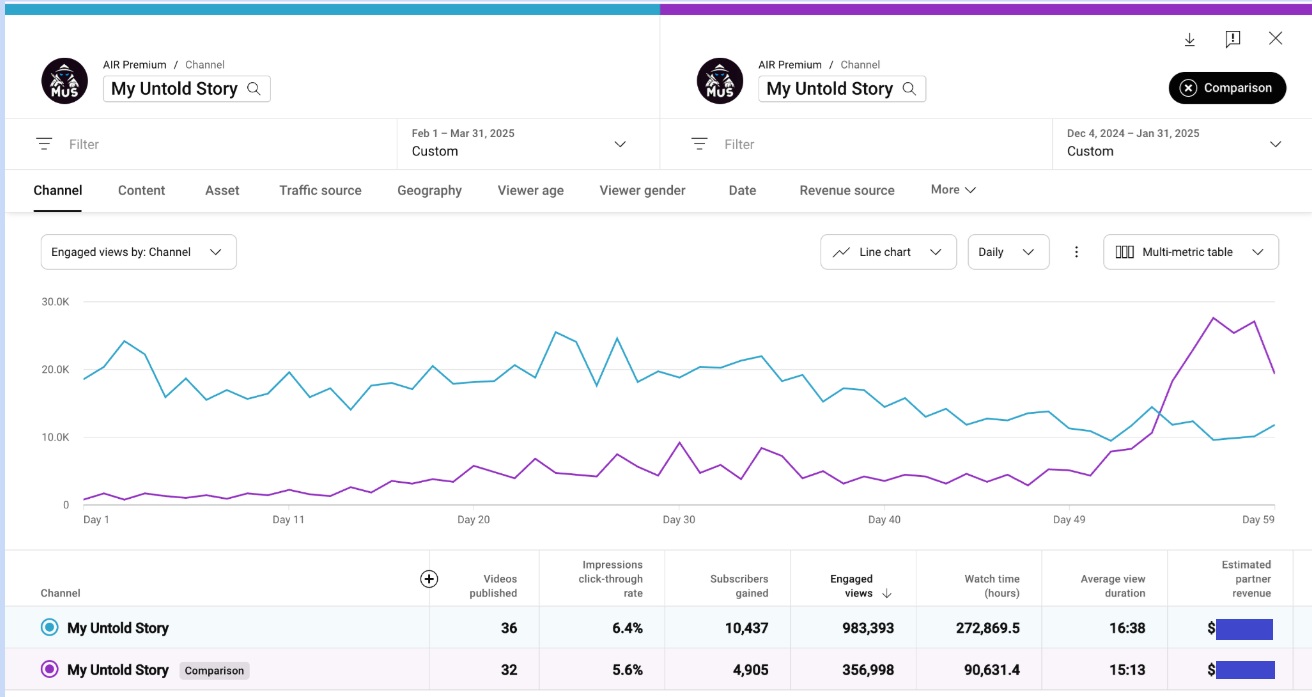Screen dimensions: 1312x697
Task: Click the Multi-metric table selector
Action: [x=1191, y=252]
